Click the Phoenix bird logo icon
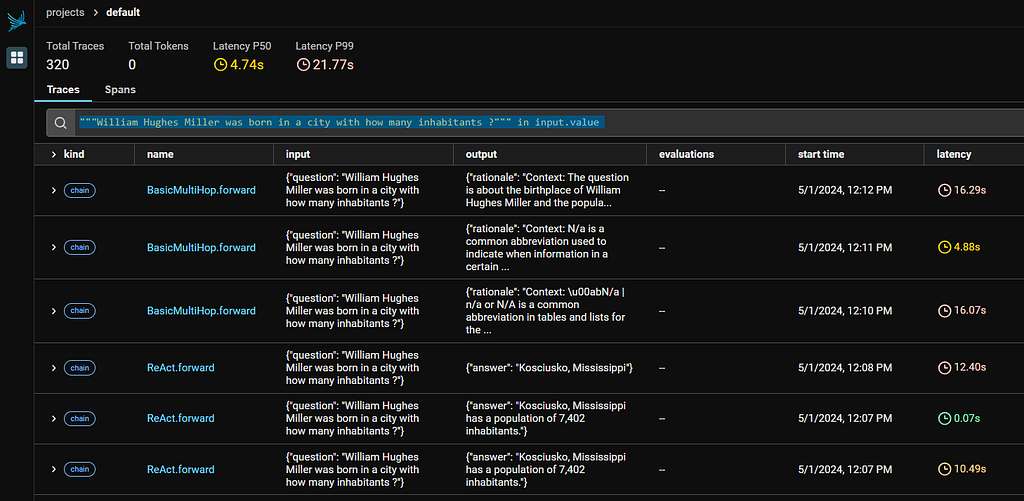Screen dimensions: 1024x501 [x=16, y=22]
